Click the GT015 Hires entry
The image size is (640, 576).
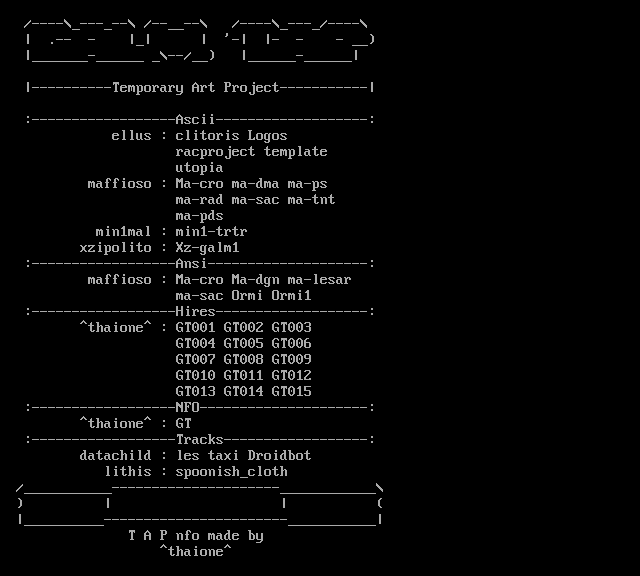(291, 392)
